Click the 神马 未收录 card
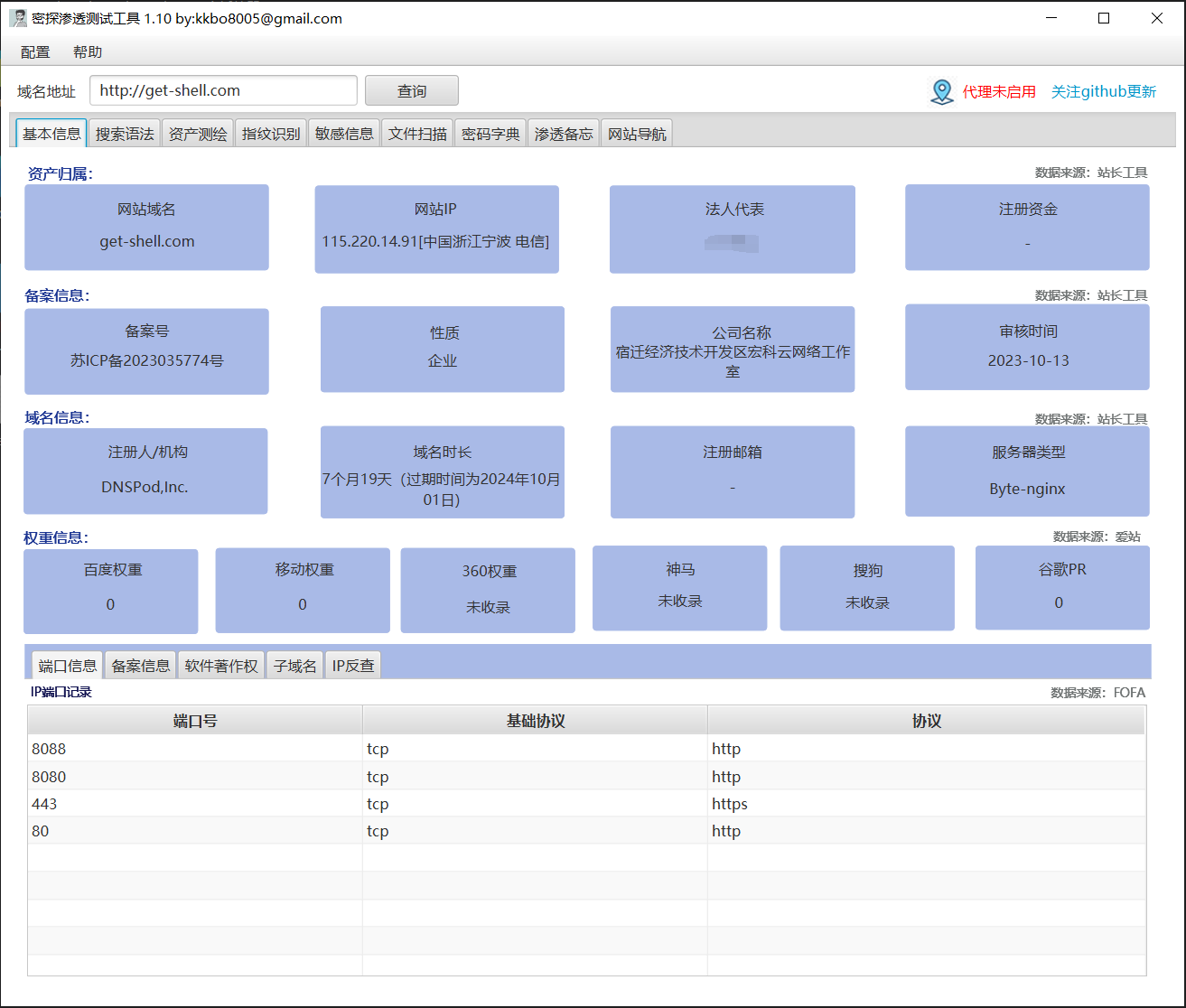This screenshot has width=1186, height=1008. 680,588
